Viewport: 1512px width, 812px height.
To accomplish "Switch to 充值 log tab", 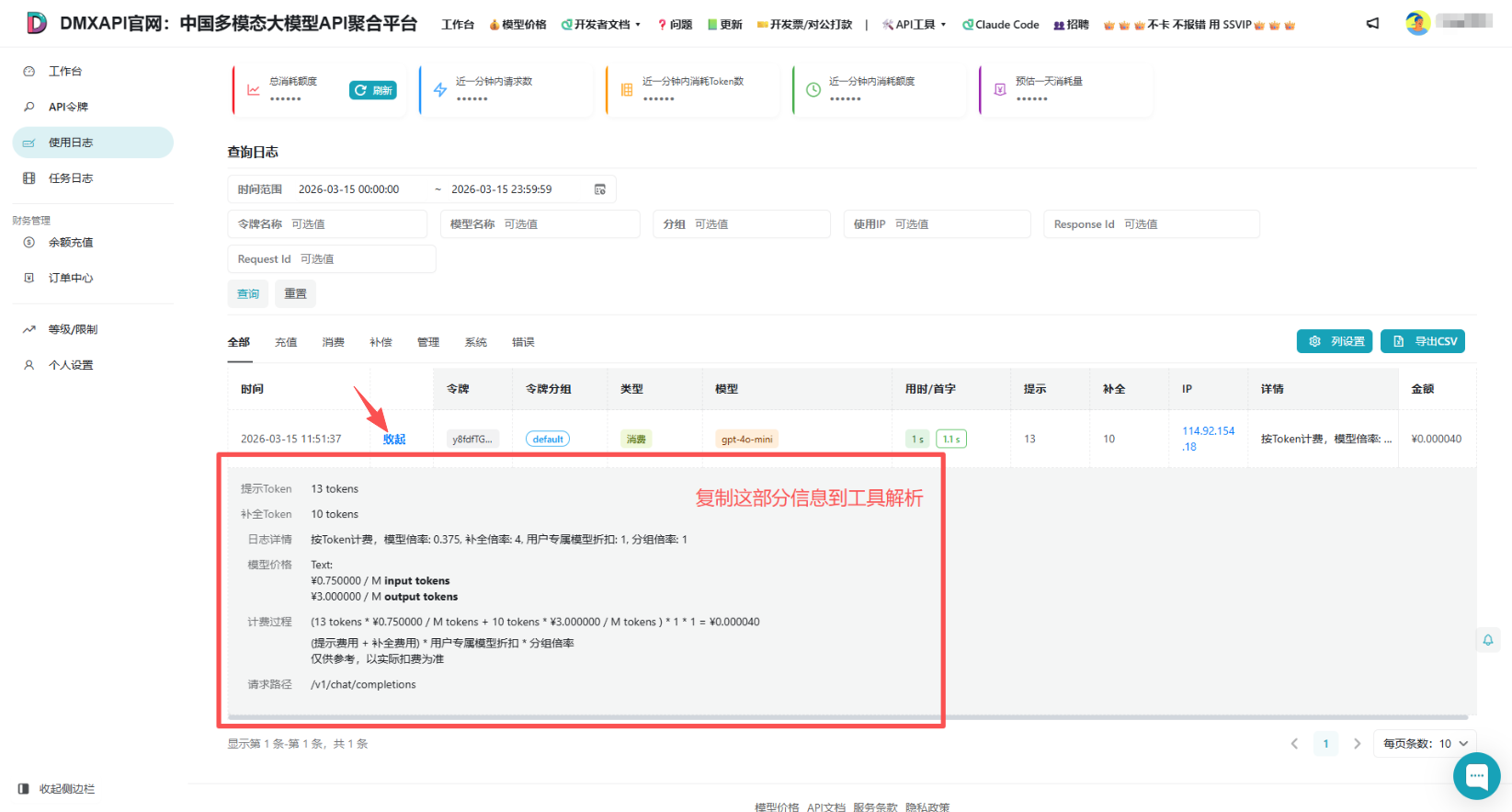I will point(286,342).
